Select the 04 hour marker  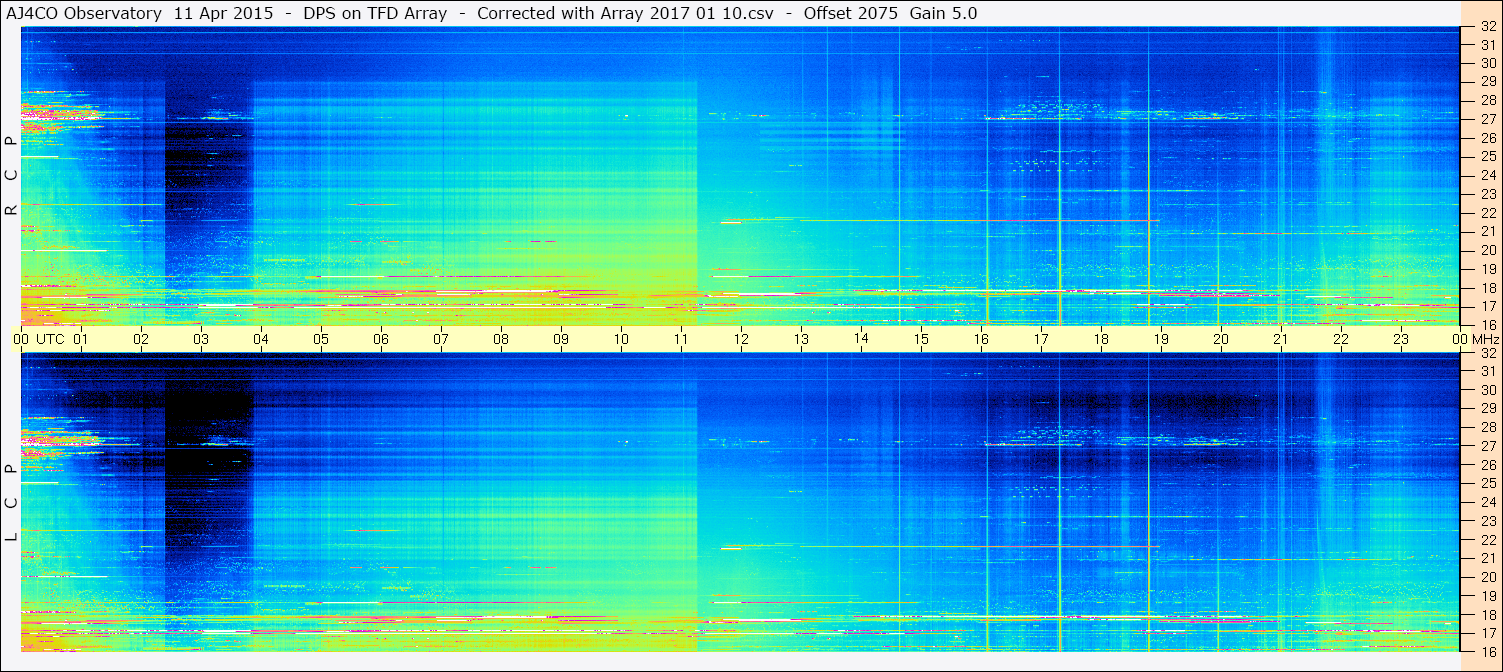coord(261,339)
